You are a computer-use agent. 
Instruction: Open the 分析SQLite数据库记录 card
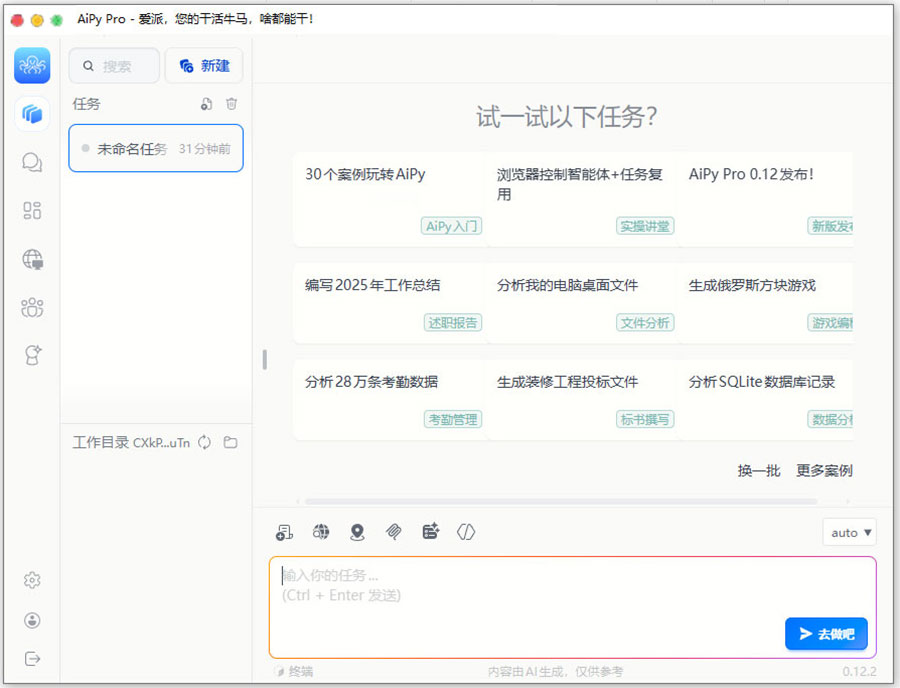(x=766, y=400)
